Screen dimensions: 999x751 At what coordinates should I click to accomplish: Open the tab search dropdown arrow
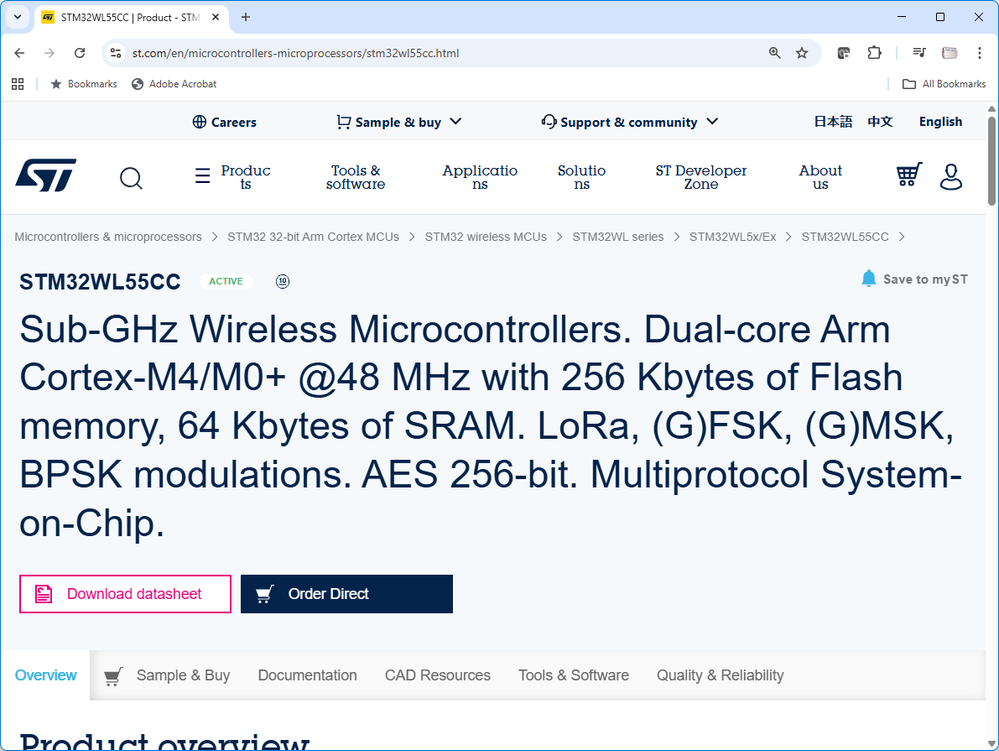[18, 17]
